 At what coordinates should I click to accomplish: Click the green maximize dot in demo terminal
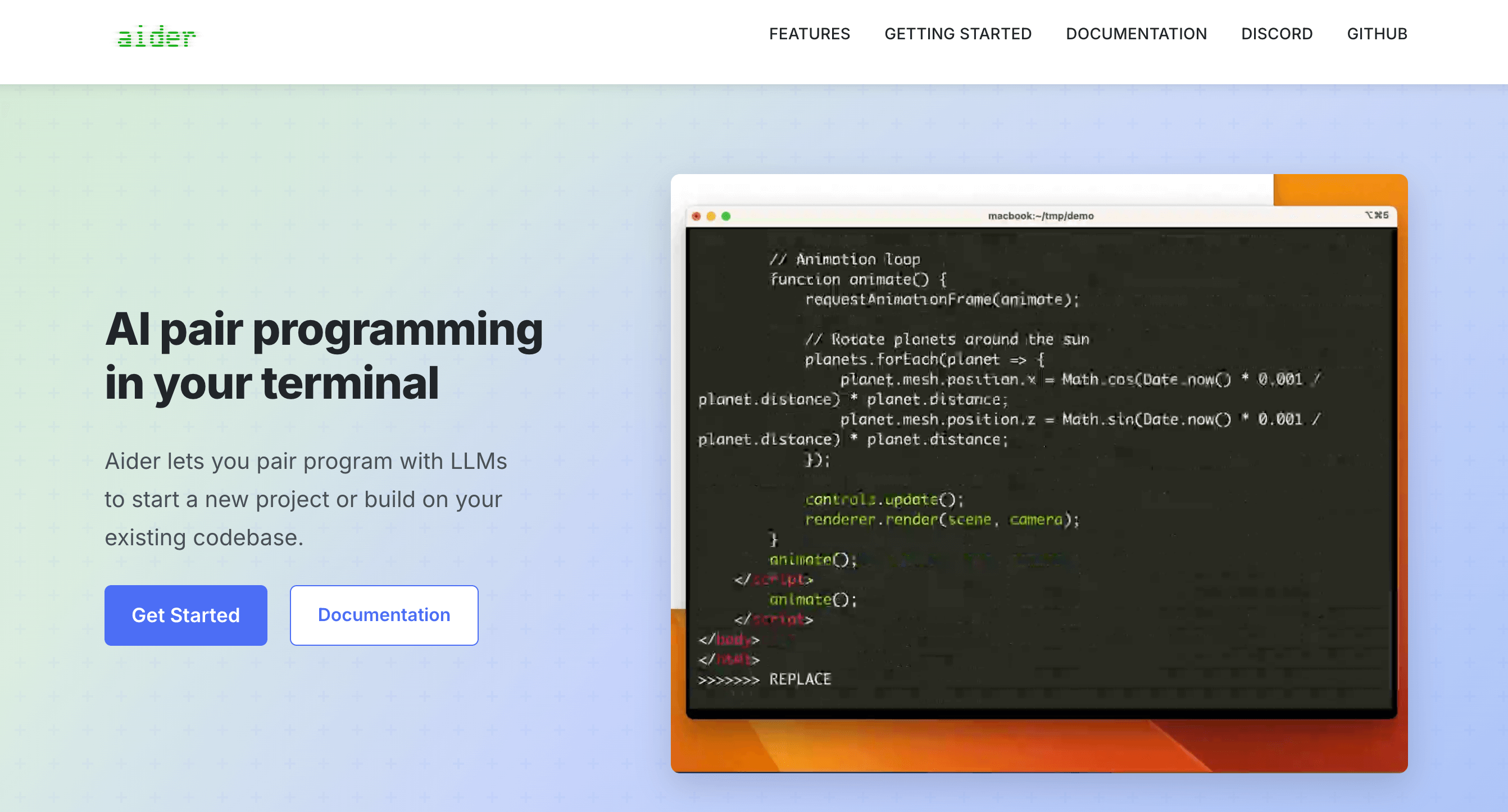pyautogui.click(x=726, y=216)
